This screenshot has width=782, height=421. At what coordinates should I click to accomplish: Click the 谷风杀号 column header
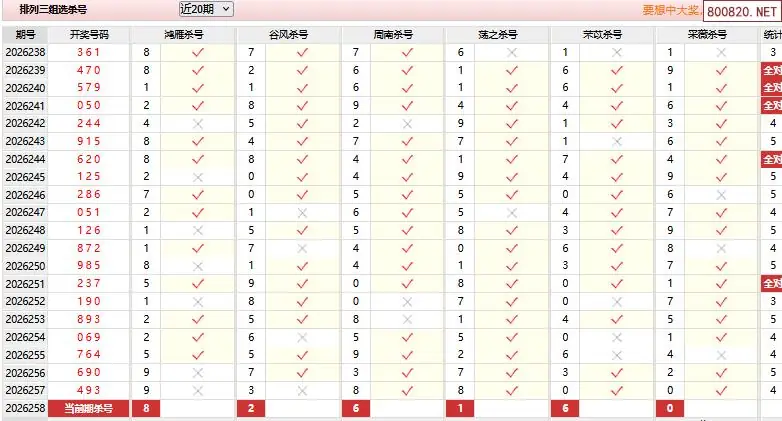[x=288, y=34]
